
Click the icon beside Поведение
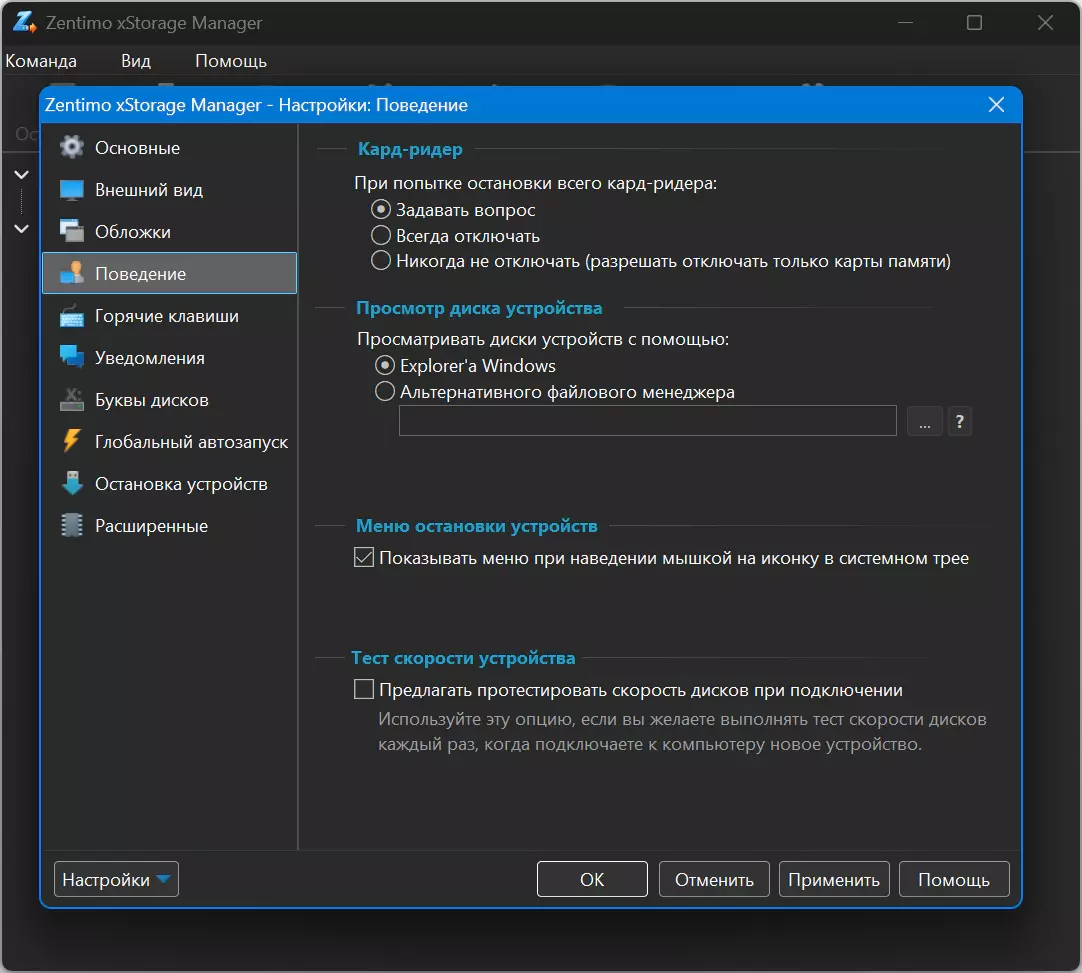[x=72, y=273]
